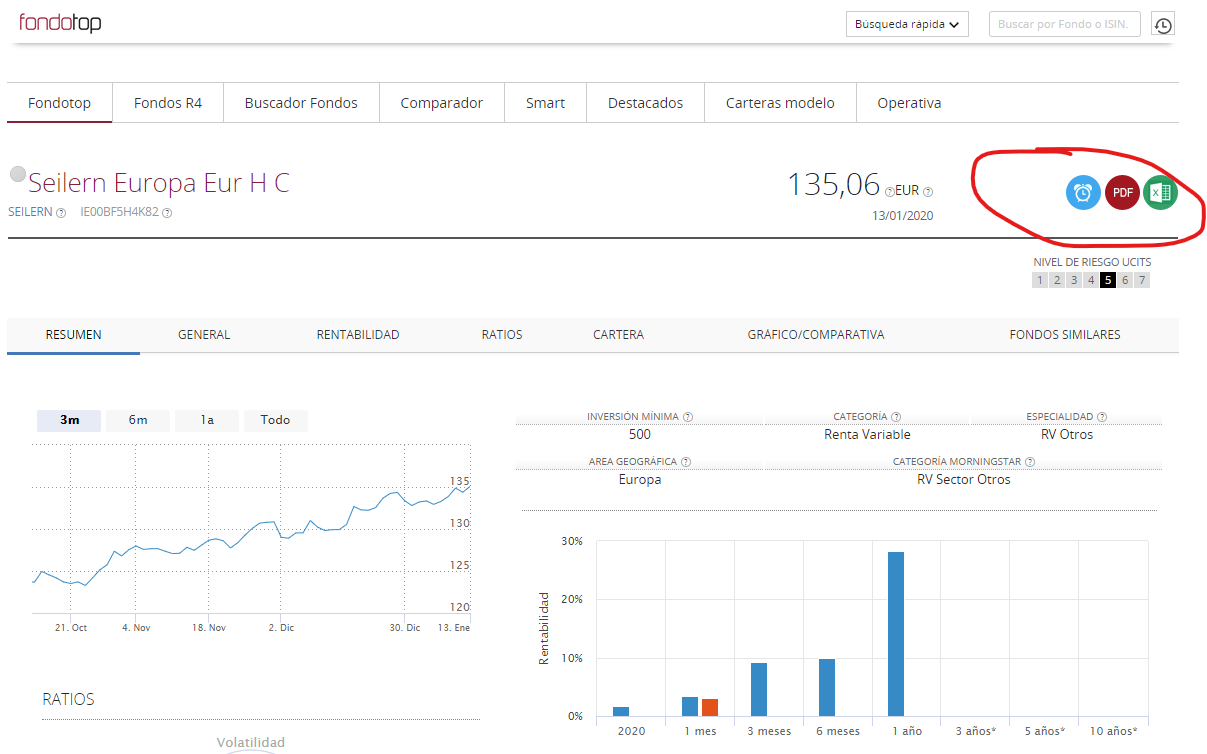
Task: Go to the Fondos R4 tab
Action: (168, 103)
